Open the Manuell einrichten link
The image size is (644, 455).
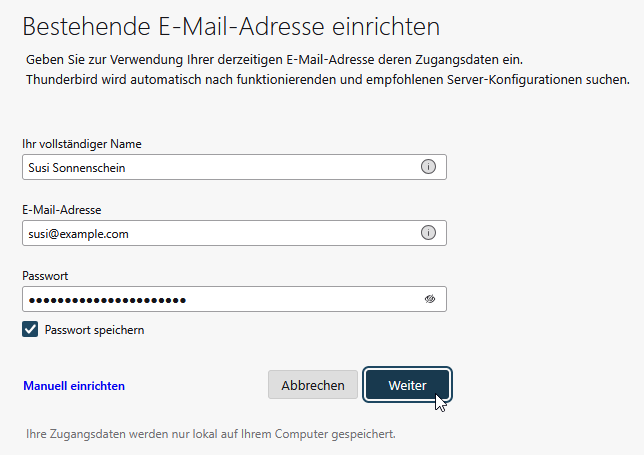click(74, 385)
